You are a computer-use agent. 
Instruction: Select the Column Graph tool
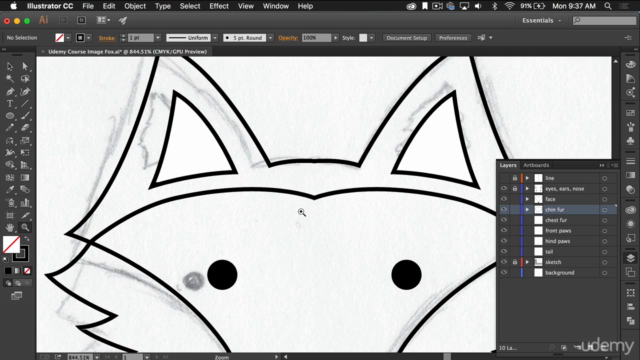click(25, 202)
